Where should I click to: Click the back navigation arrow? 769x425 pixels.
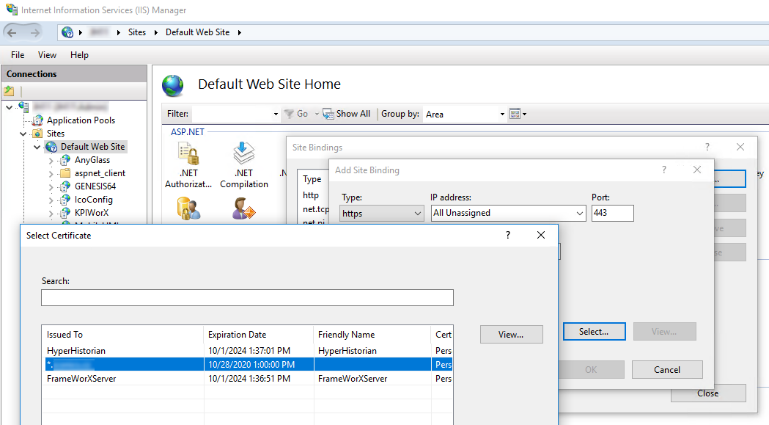(14, 32)
